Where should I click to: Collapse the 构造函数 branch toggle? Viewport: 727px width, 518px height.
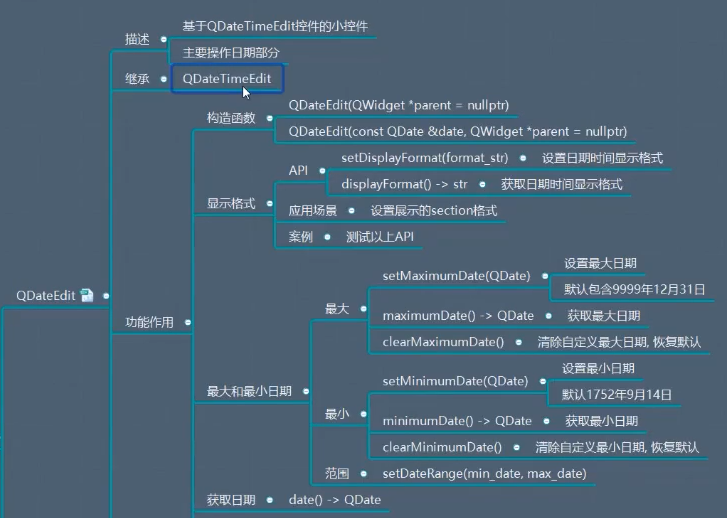coord(270,118)
